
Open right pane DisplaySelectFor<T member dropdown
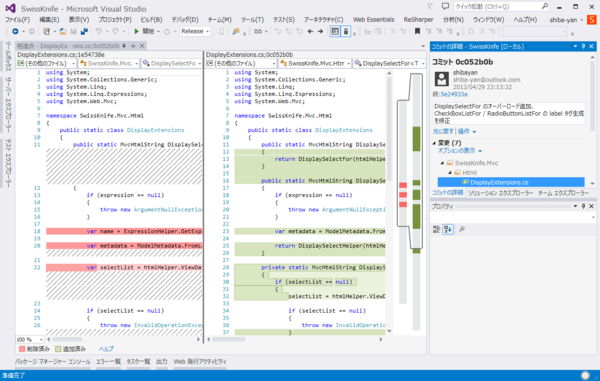click(x=390, y=64)
